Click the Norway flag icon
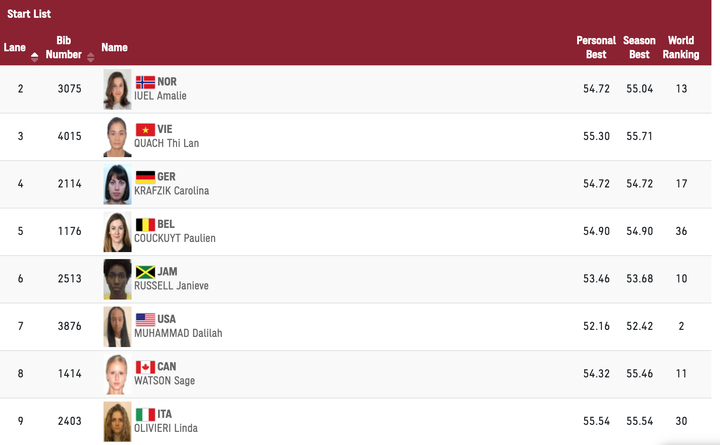Image resolution: width=720 pixels, height=445 pixels. 145,82
